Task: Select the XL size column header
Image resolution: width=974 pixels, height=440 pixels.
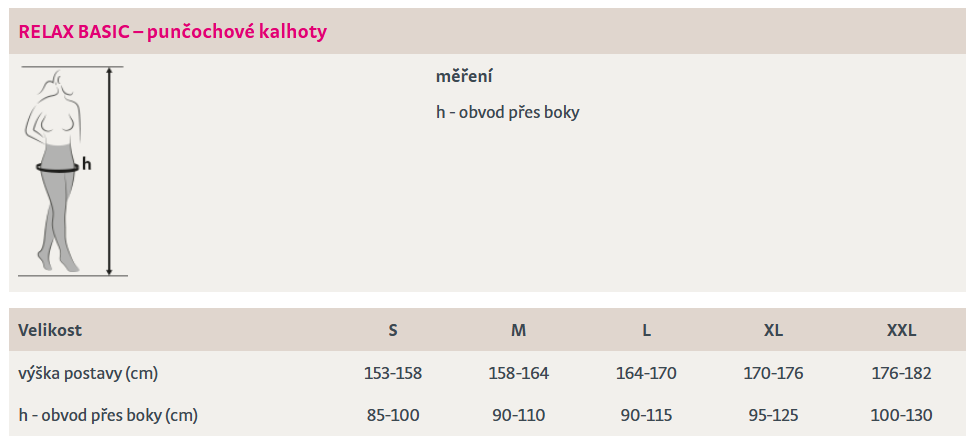Action: [x=773, y=330]
